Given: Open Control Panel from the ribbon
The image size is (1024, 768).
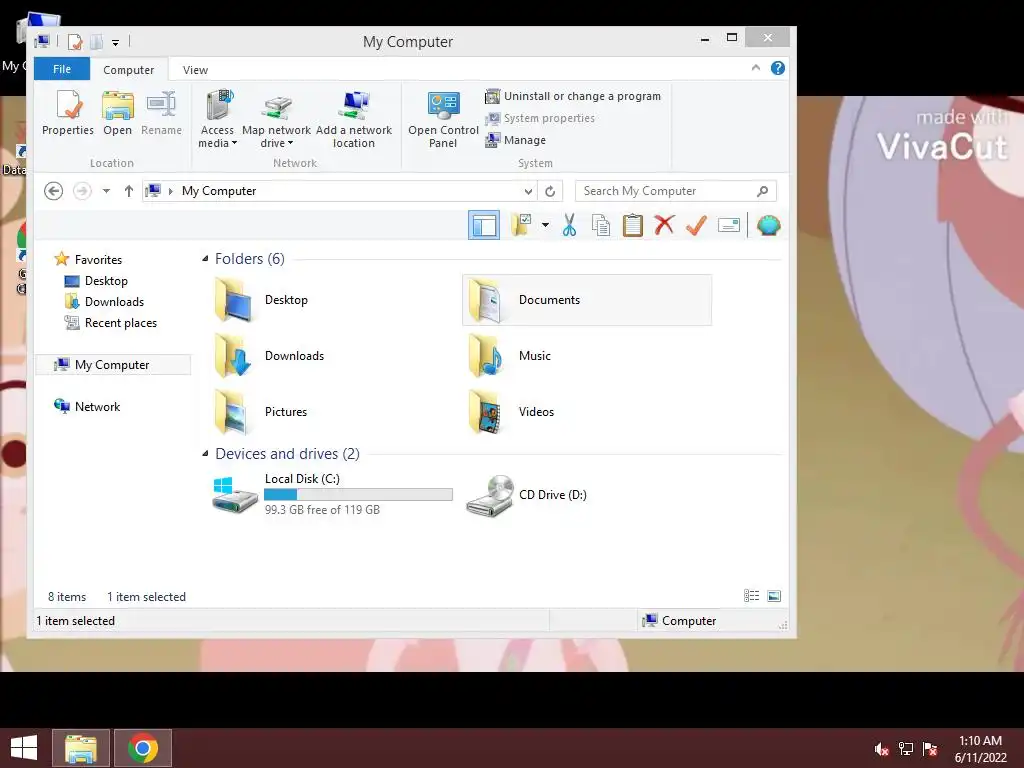Looking at the screenshot, I should click(443, 120).
